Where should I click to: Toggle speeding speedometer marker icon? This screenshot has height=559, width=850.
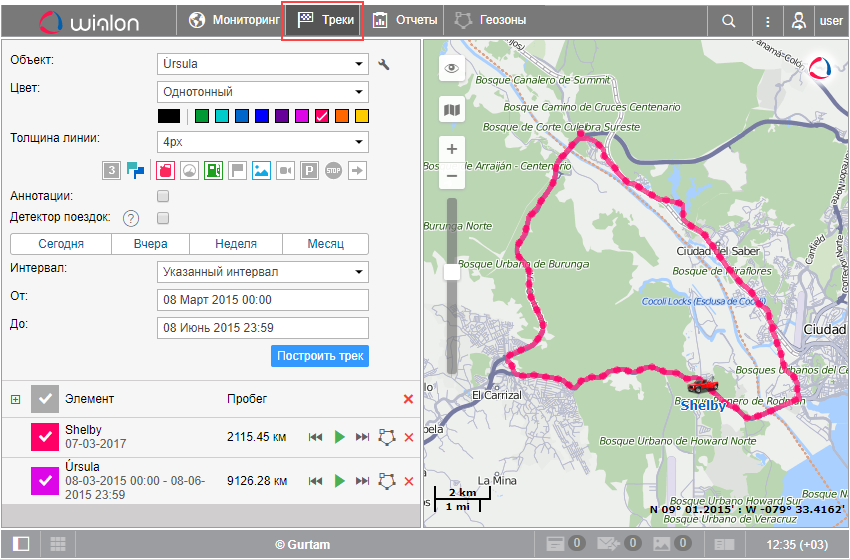pos(189,171)
